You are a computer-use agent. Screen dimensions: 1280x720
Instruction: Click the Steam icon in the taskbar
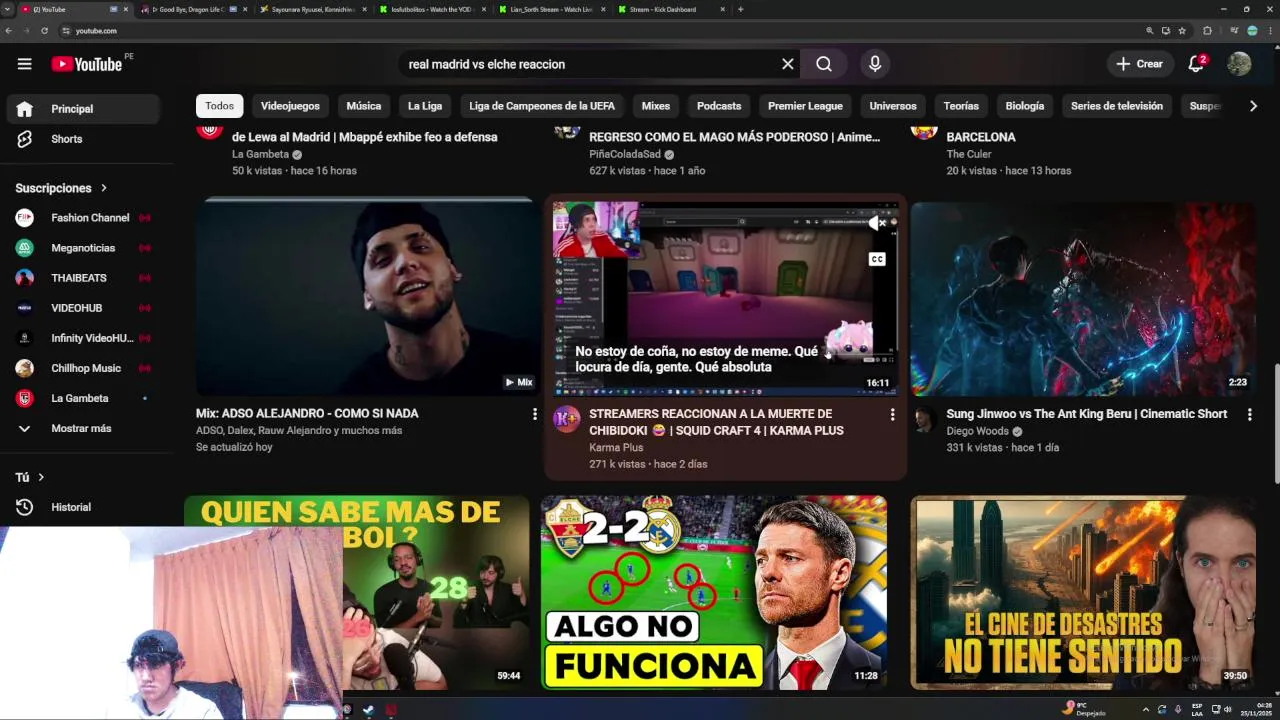tap(368, 710)
